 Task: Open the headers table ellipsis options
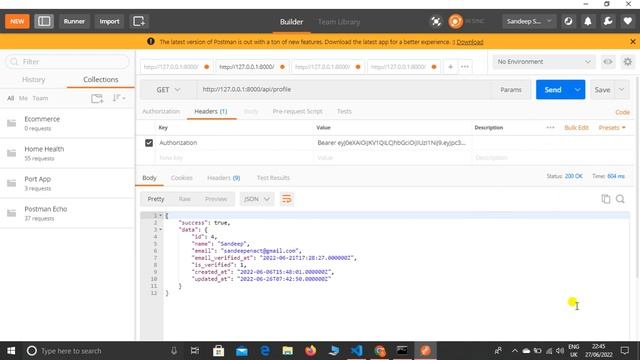550,127
